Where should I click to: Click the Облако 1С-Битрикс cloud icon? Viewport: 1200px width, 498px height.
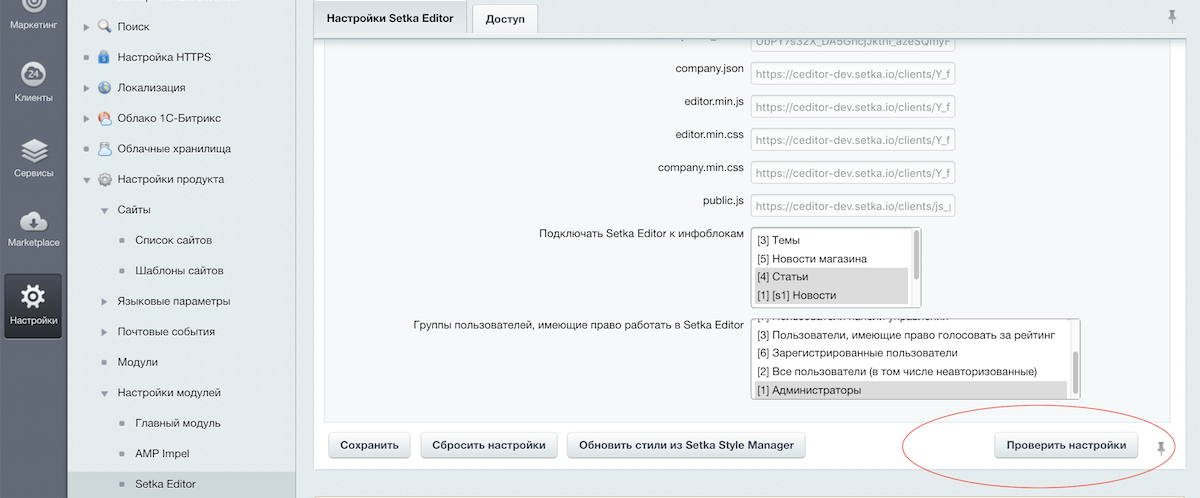pyautogui.click(x=105, y=118)
